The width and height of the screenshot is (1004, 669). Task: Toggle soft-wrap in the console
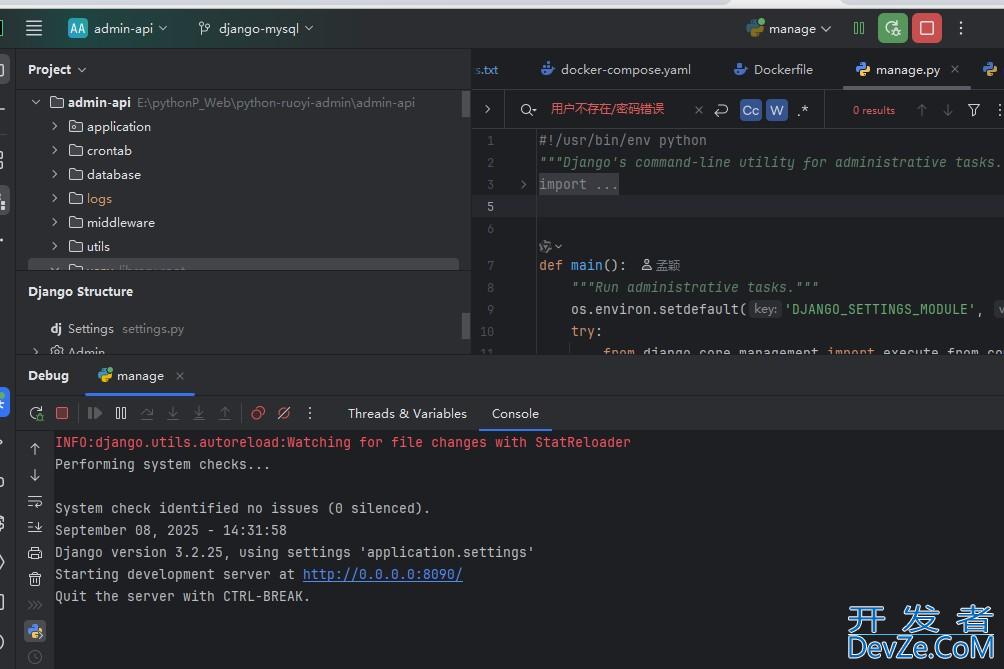point(35,501)
